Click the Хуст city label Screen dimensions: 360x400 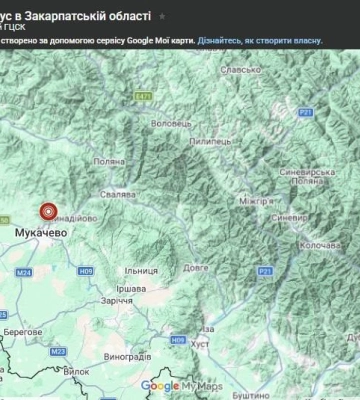click(200, 344)
